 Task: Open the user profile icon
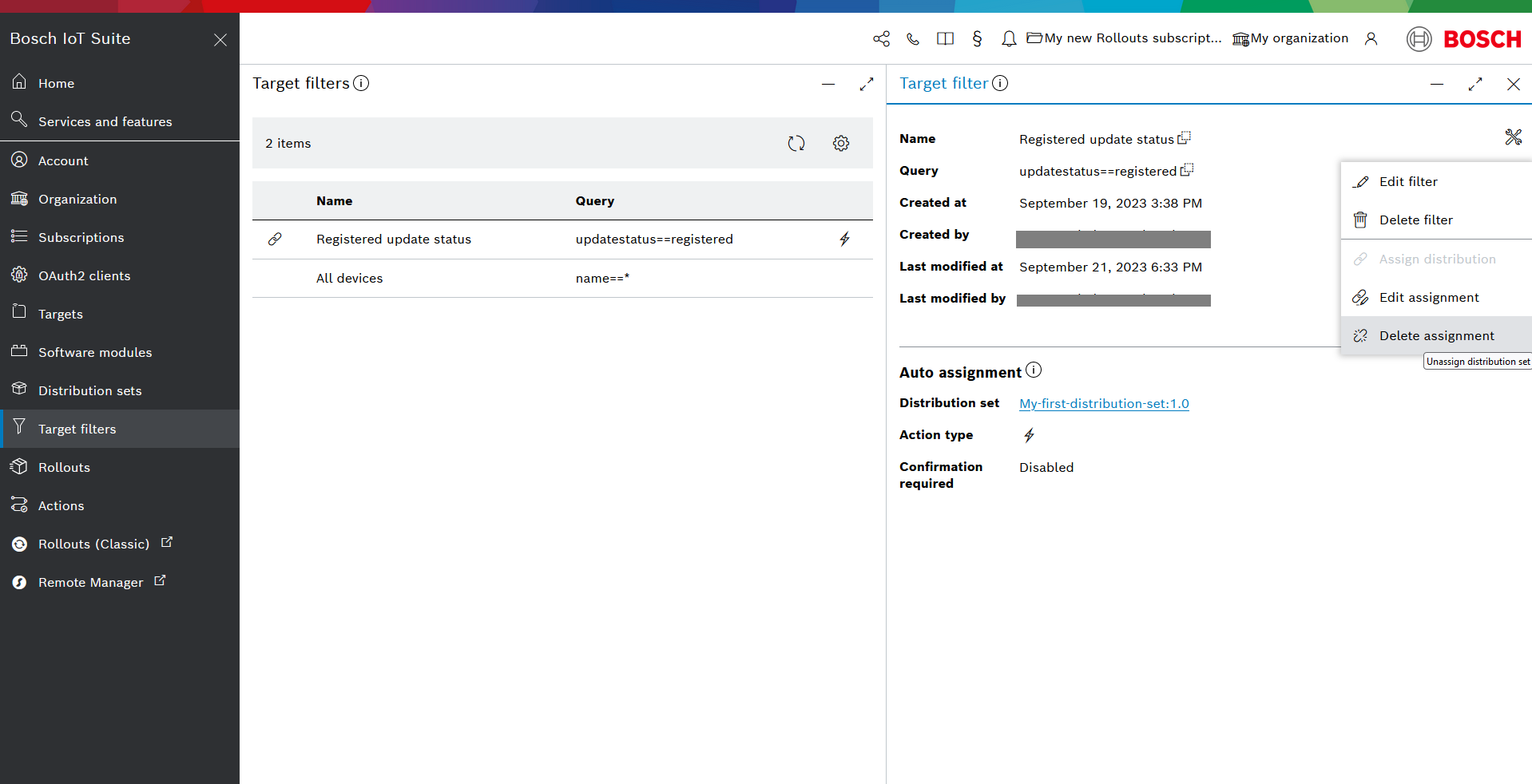pos(1371,39)
